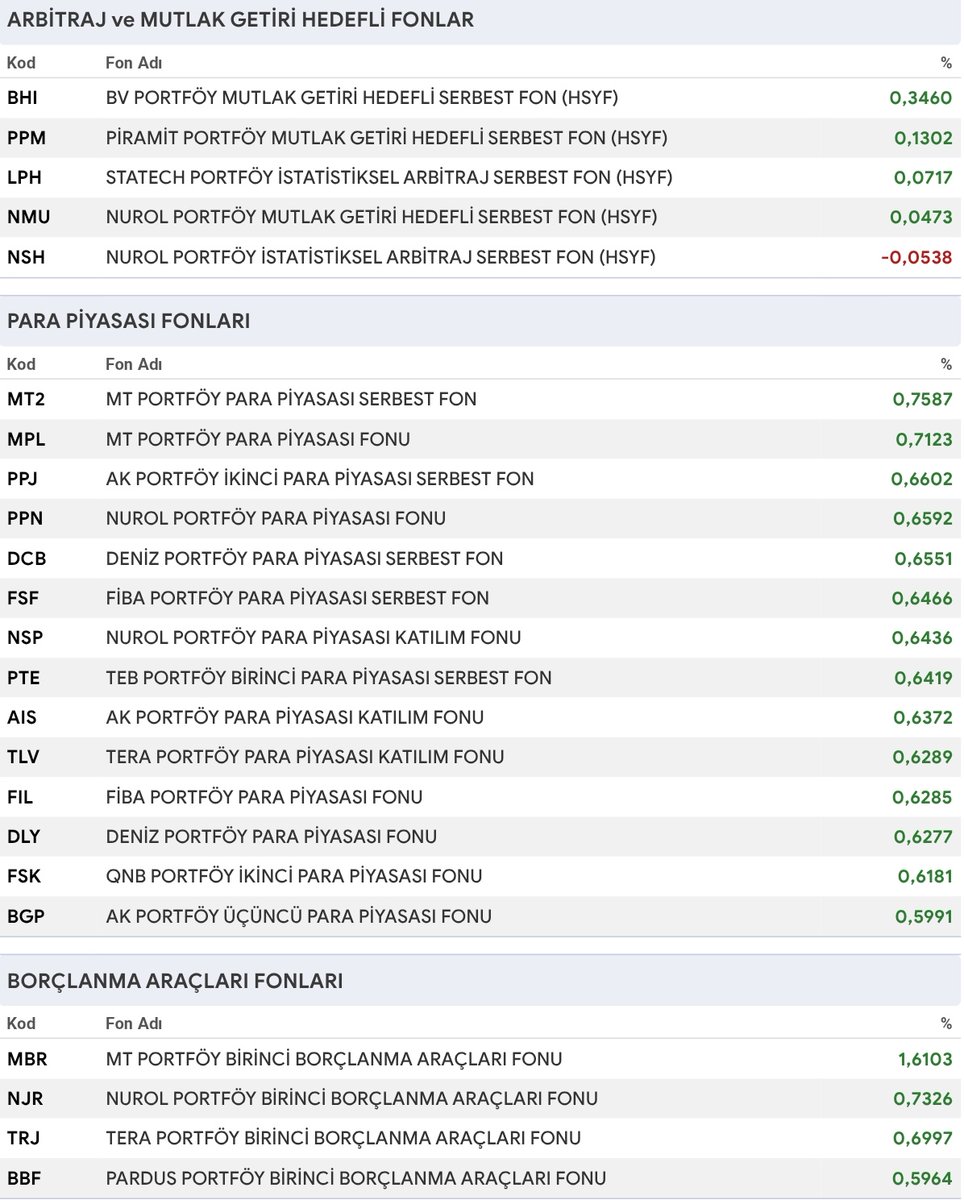This screenshot has height=1200, width=964.
Task: Click the BHI fund code
Action: 24,98
